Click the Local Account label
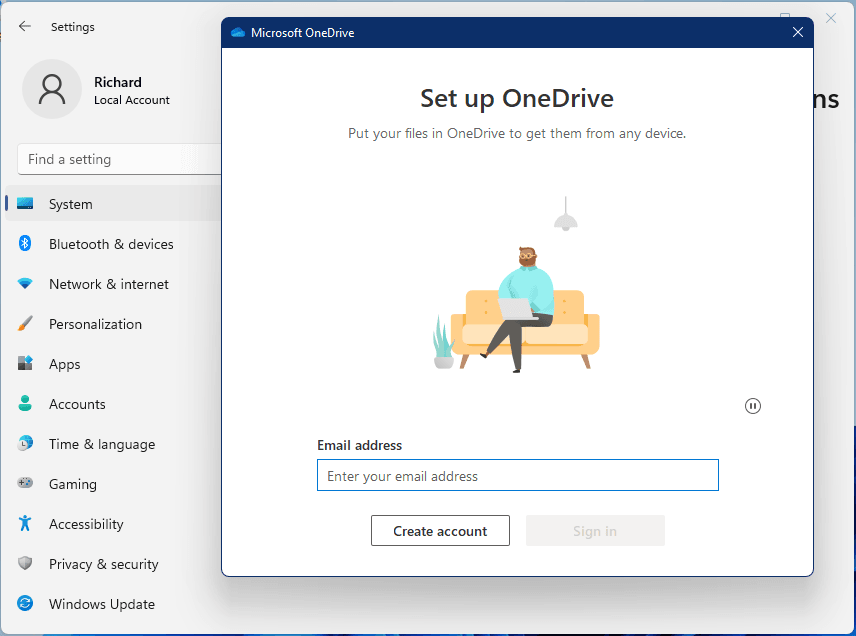Viewport: 856px width, 636px height. pyautogui.click(x=132, y=100)
